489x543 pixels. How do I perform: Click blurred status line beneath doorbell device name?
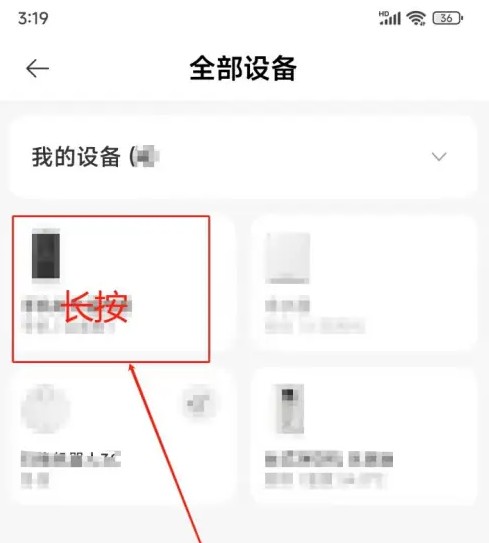click(326, 481)
